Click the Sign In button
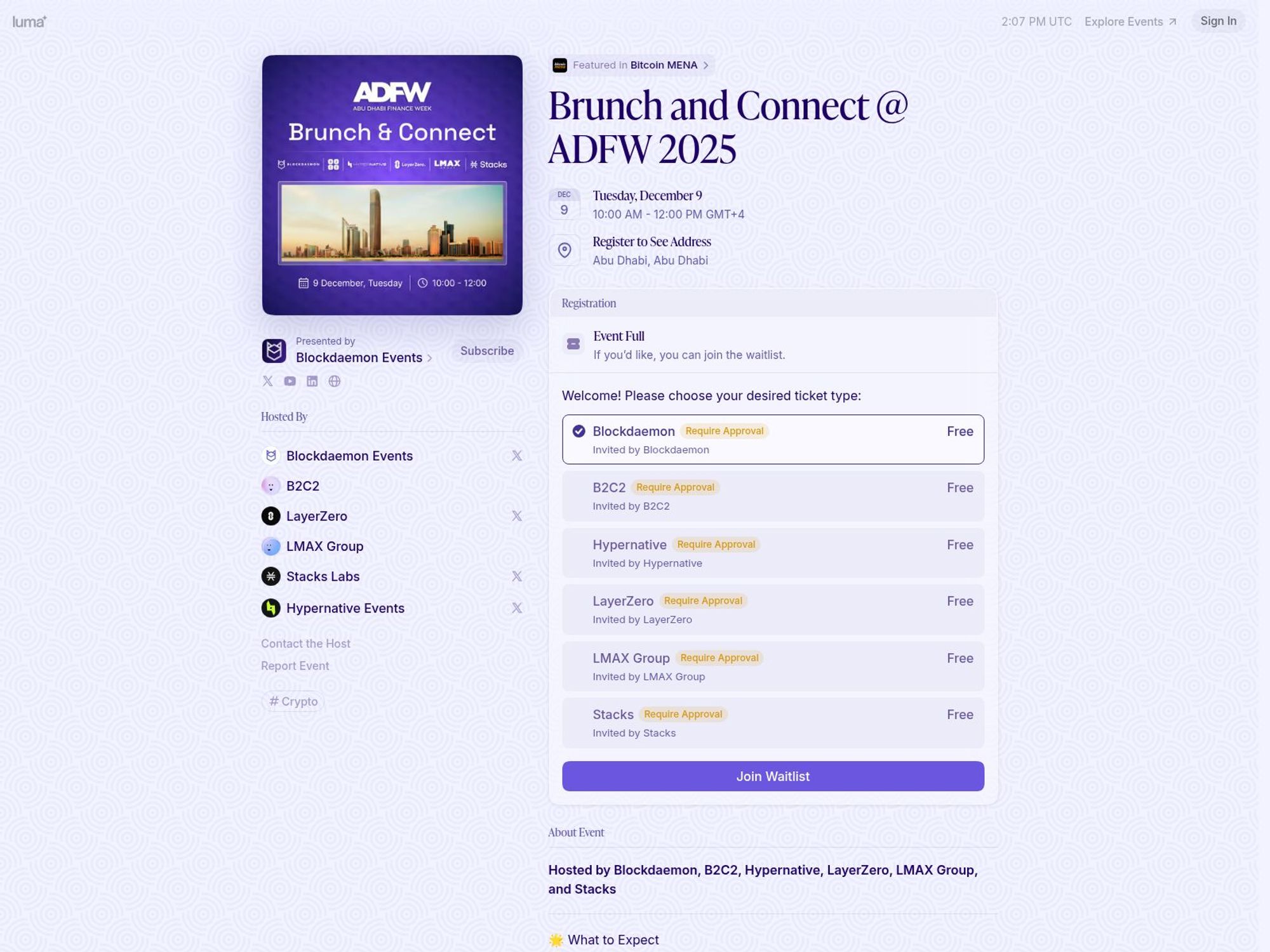This screenshot has width=1270, height=952. pos(1218,20)
